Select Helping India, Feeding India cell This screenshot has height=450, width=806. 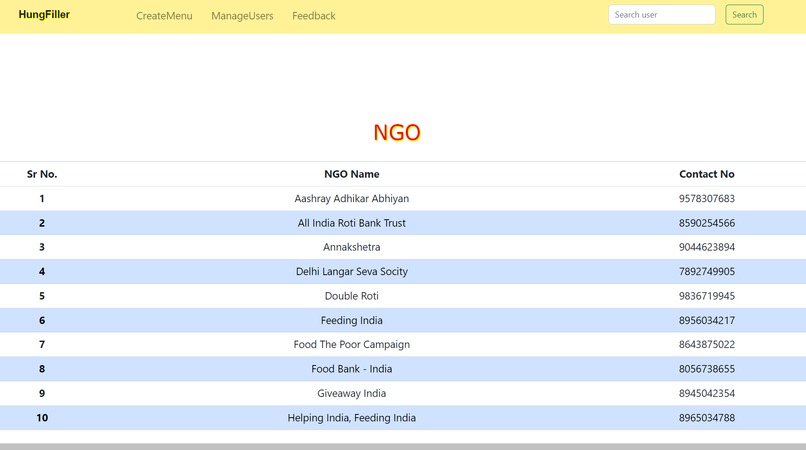click(x=352, y=418)
